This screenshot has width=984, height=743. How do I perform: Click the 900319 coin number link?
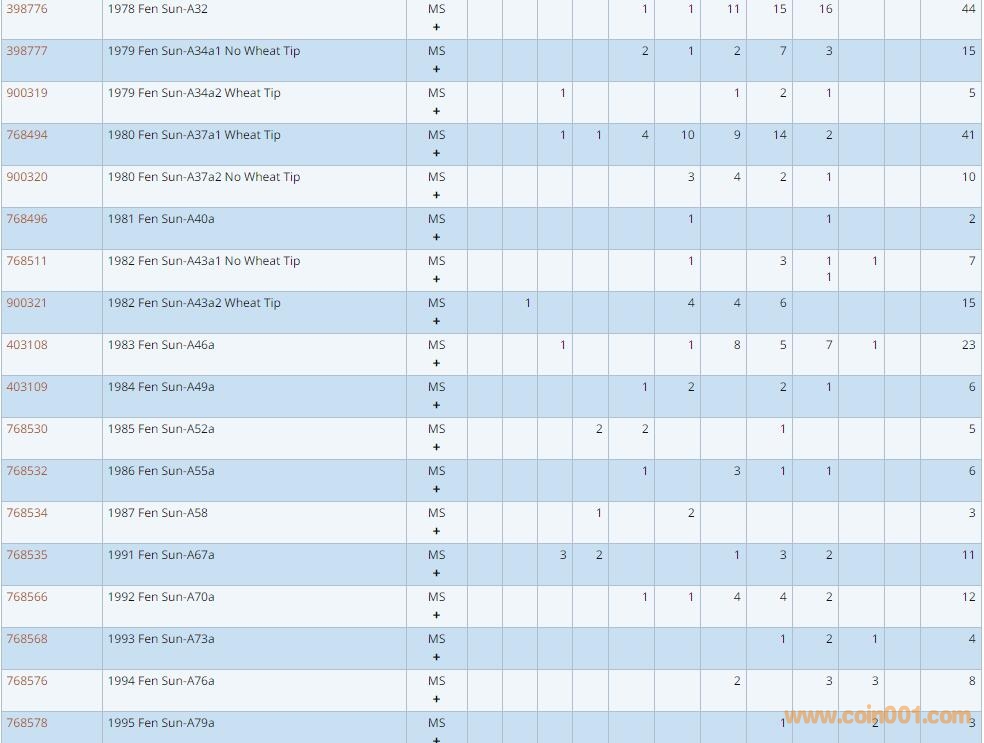coord(27,93)
